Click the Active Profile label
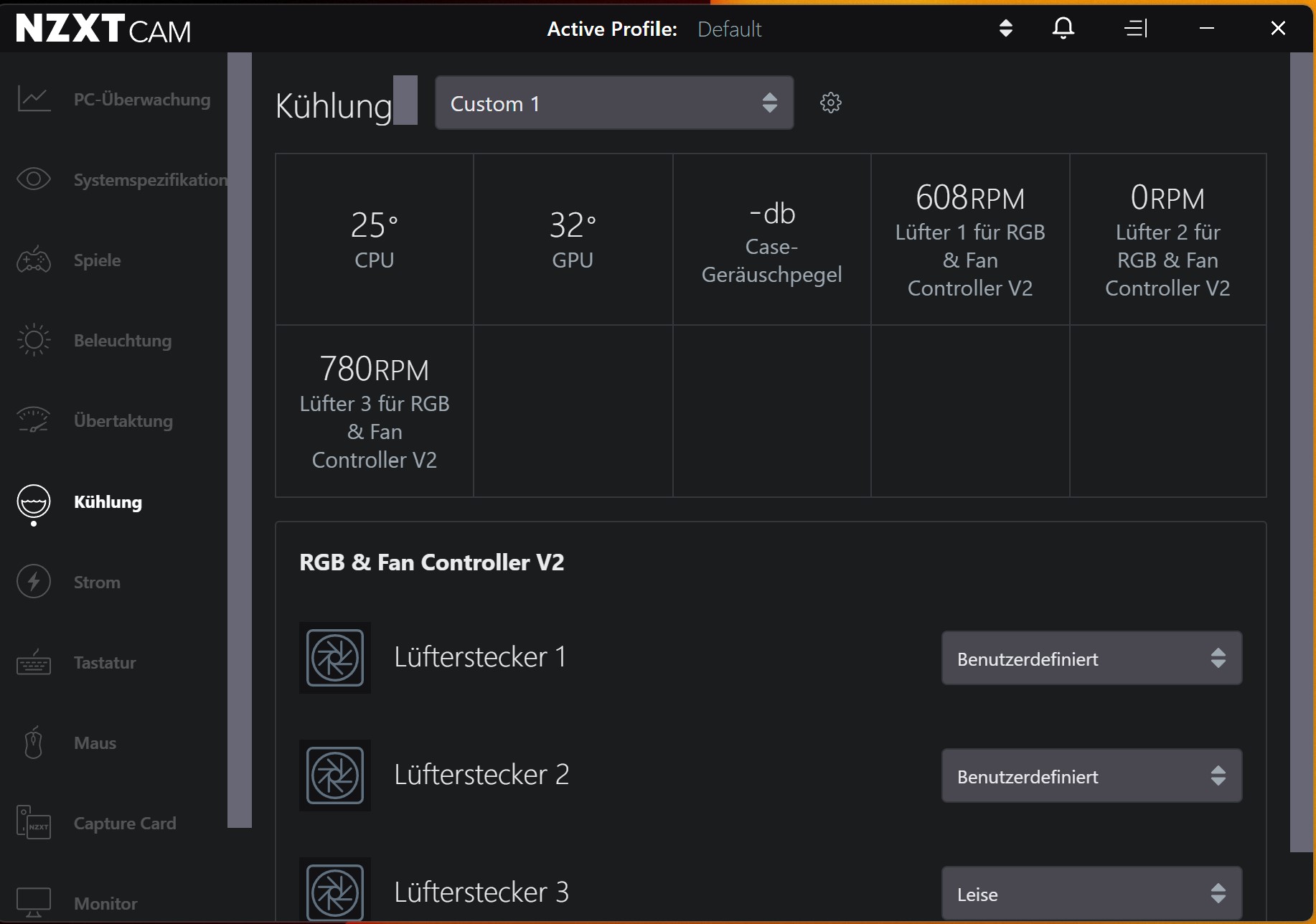This screenshot has height=924, width=1316. (612, 29)
